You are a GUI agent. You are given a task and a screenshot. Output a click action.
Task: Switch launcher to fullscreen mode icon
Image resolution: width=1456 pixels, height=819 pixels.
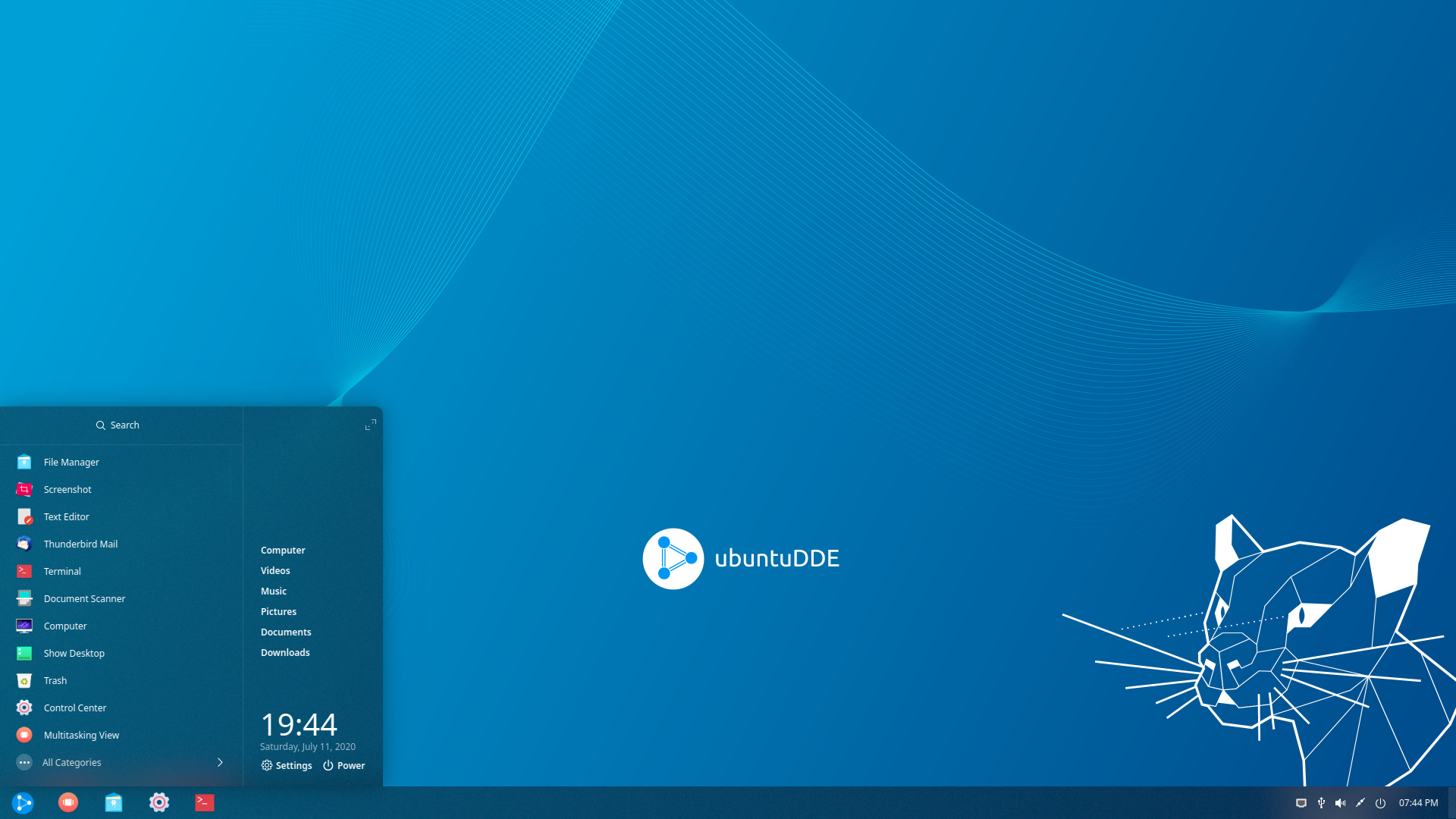click(370, 425)
